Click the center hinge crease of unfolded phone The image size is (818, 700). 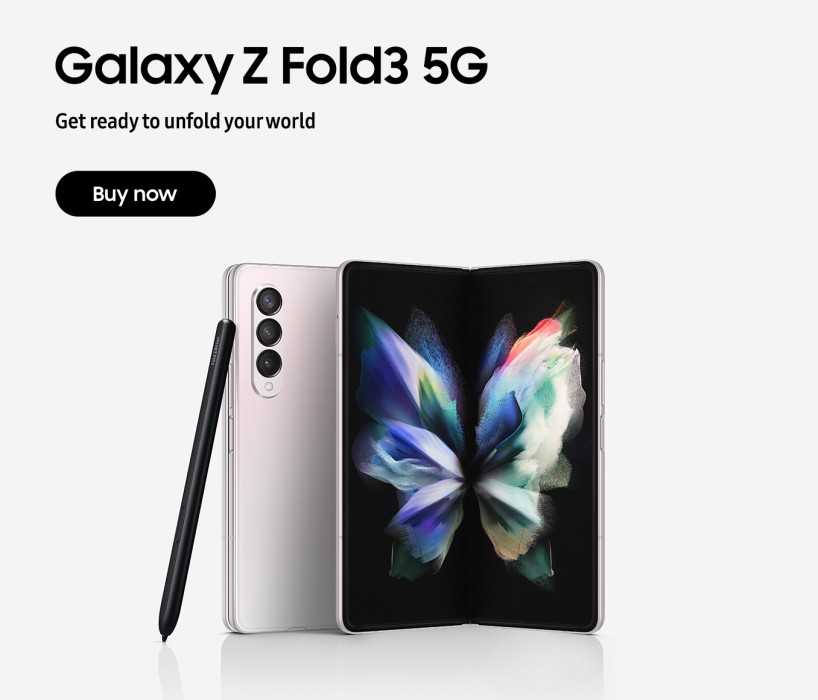470,448
